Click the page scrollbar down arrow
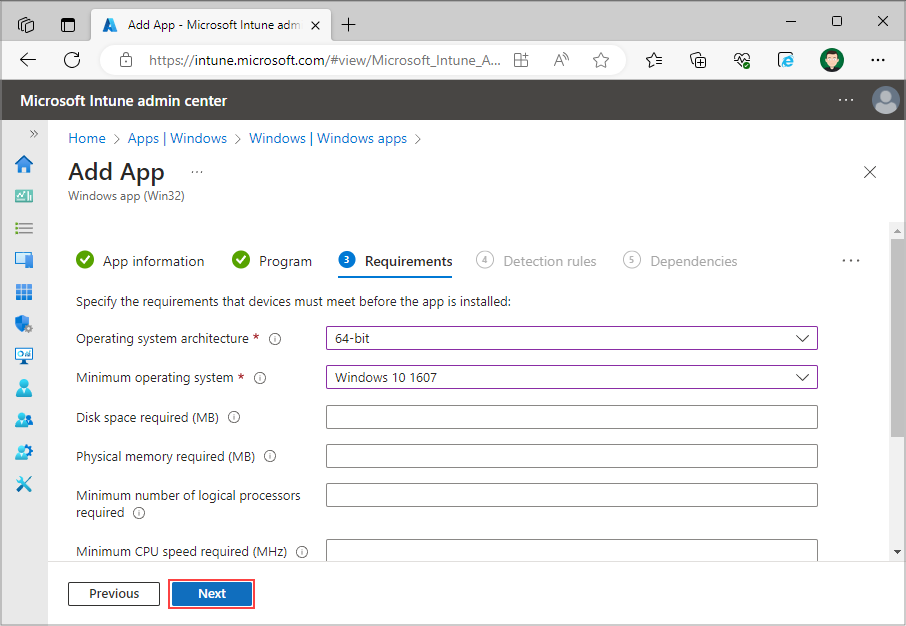The image size is (906, 626). tap(897, 552)
